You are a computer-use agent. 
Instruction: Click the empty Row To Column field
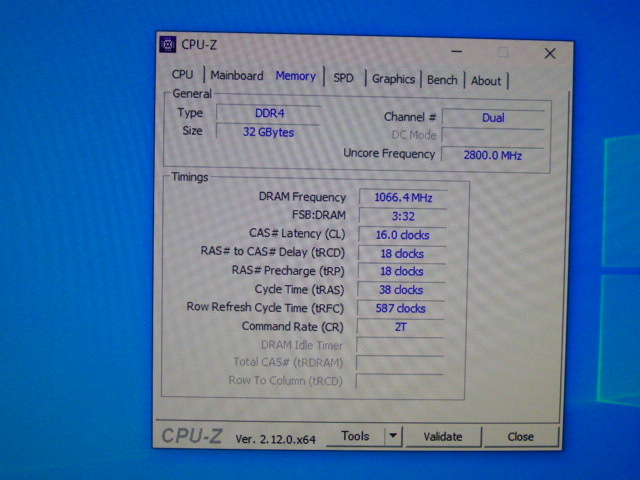[x=399, y=381]
